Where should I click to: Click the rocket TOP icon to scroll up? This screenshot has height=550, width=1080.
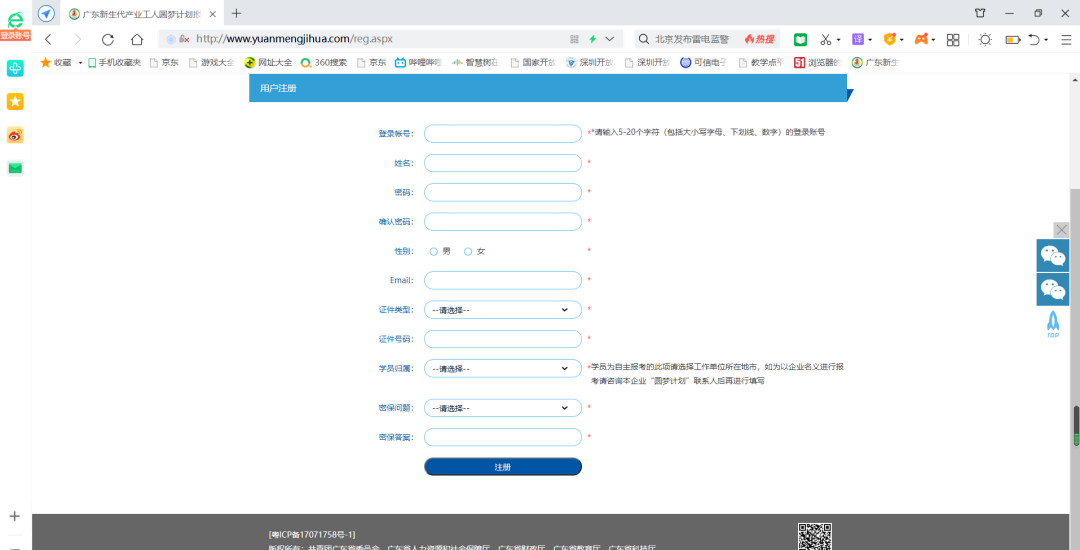pos(1052,323)
